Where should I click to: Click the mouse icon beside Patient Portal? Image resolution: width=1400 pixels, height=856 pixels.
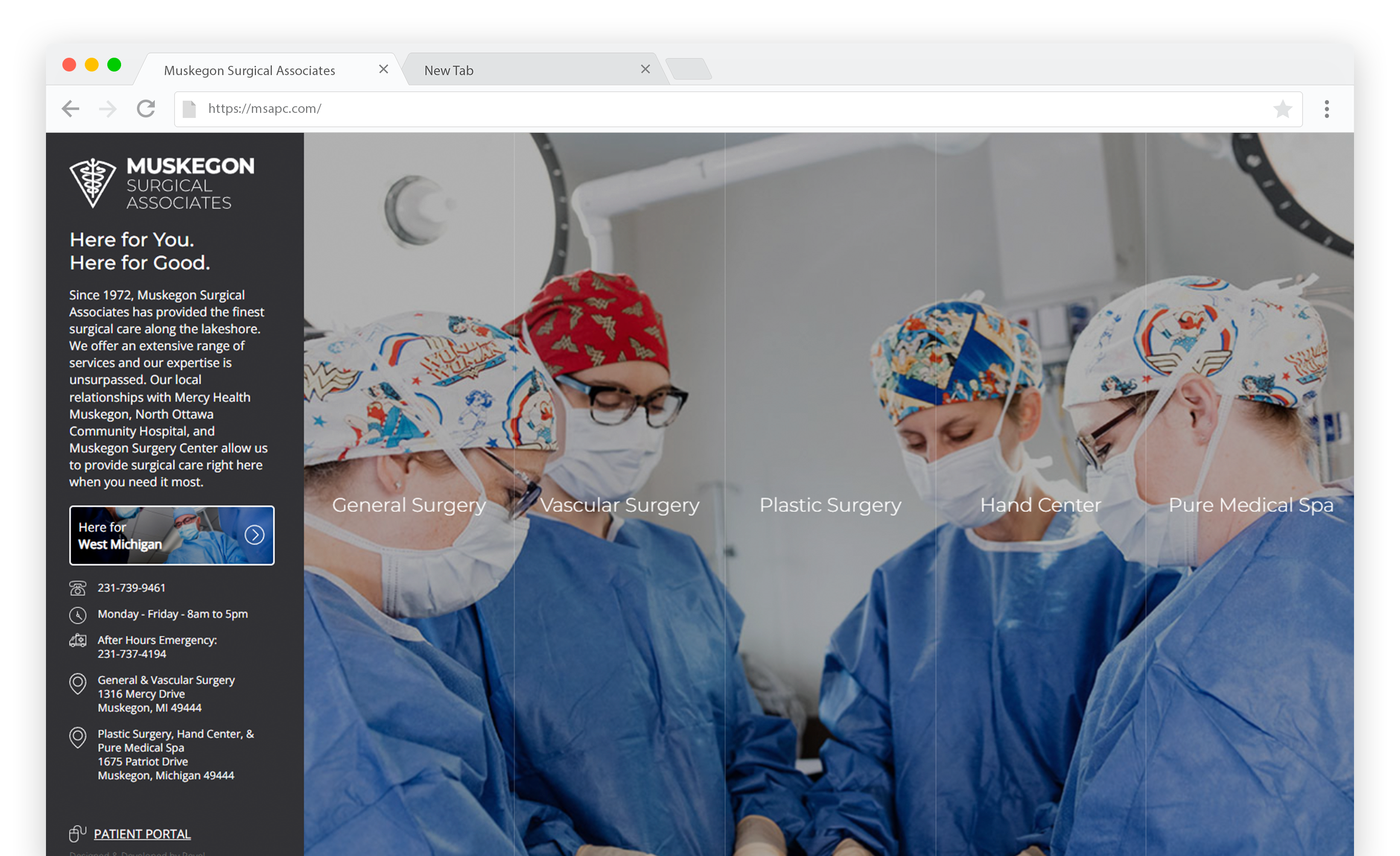pyautogui.click(x=77, y=834)
